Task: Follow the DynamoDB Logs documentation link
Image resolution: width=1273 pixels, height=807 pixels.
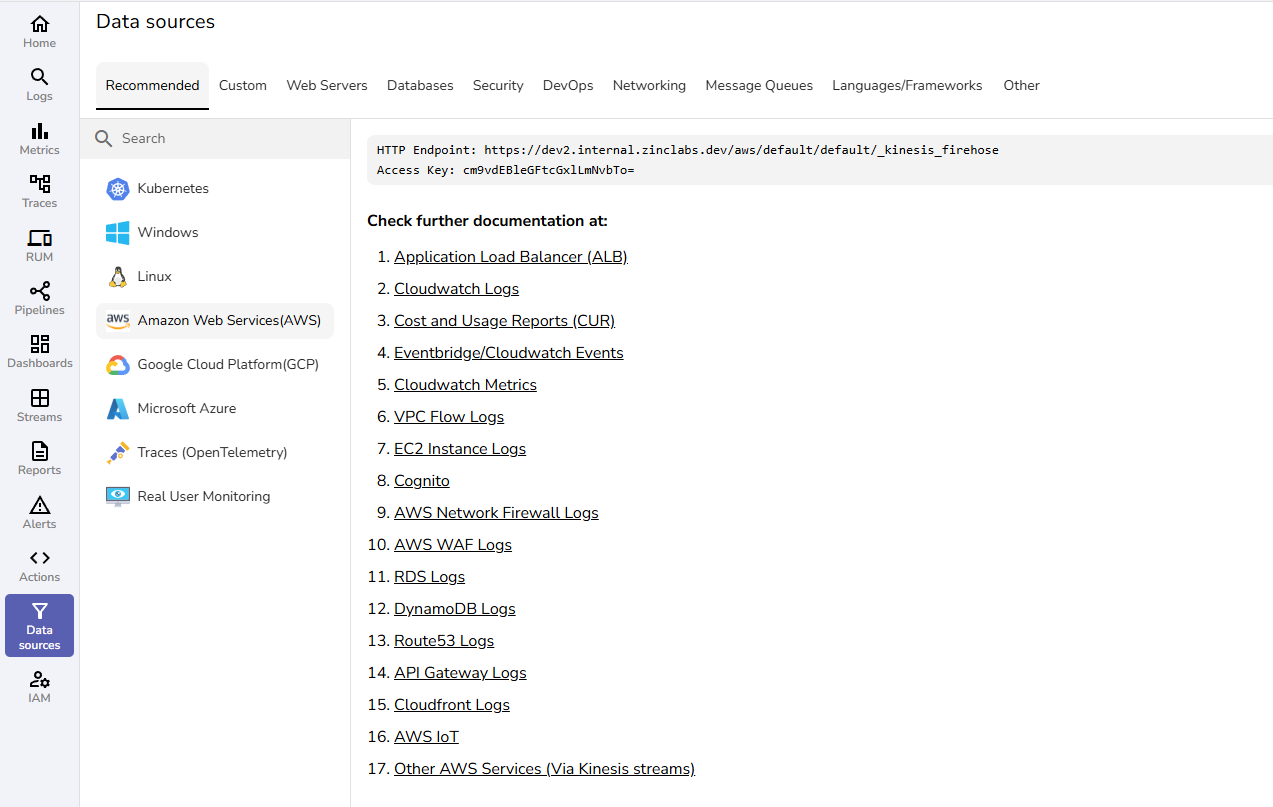Action: pos(454,609)
